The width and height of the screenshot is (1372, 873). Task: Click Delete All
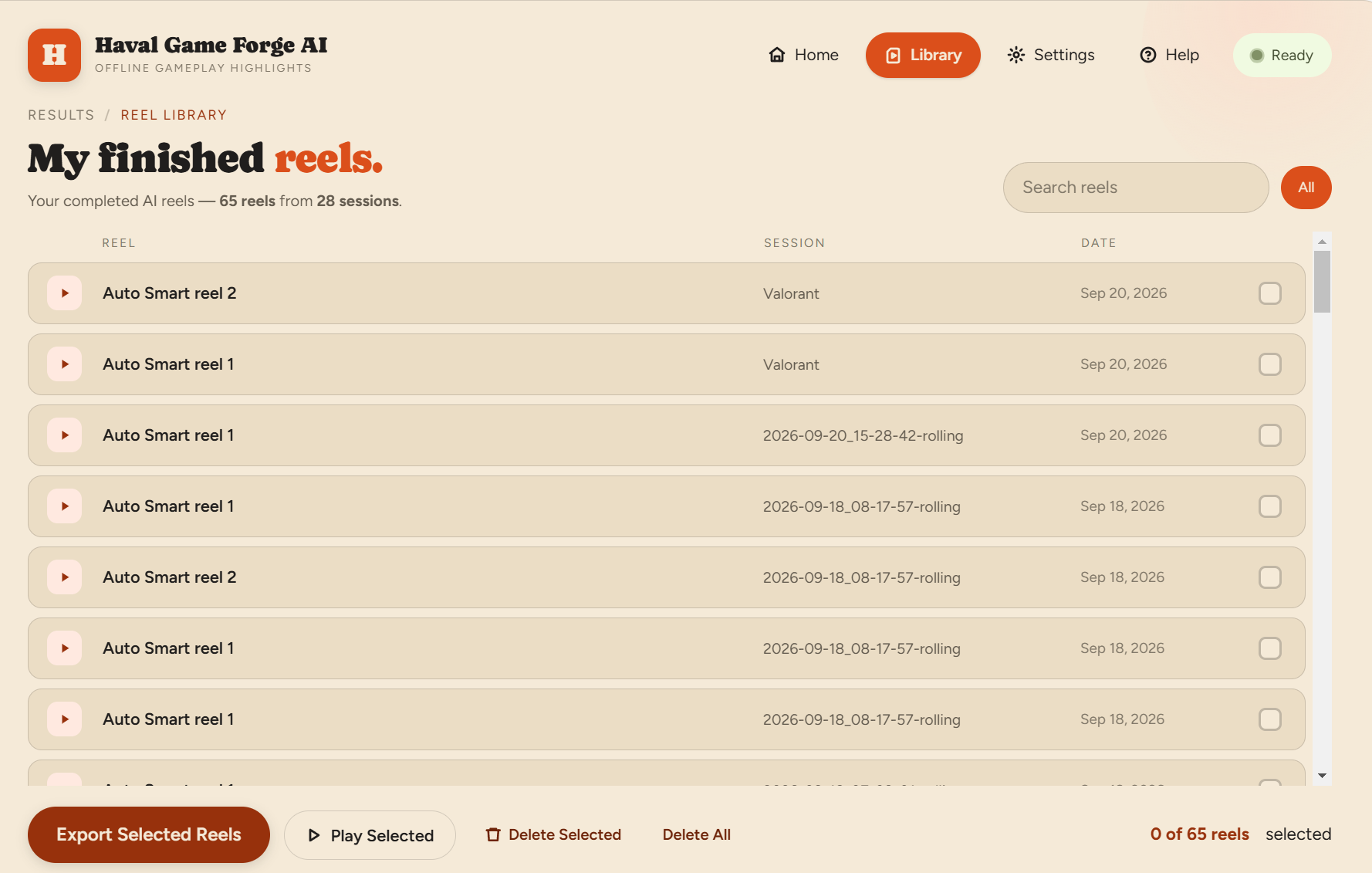click(697, 834)
